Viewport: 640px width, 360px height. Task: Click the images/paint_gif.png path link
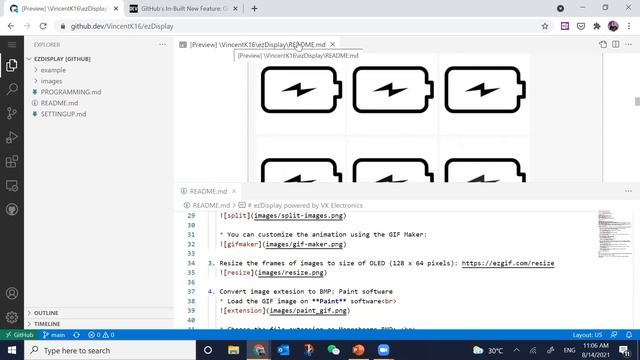pyautogui.click(x=308, y=311)
